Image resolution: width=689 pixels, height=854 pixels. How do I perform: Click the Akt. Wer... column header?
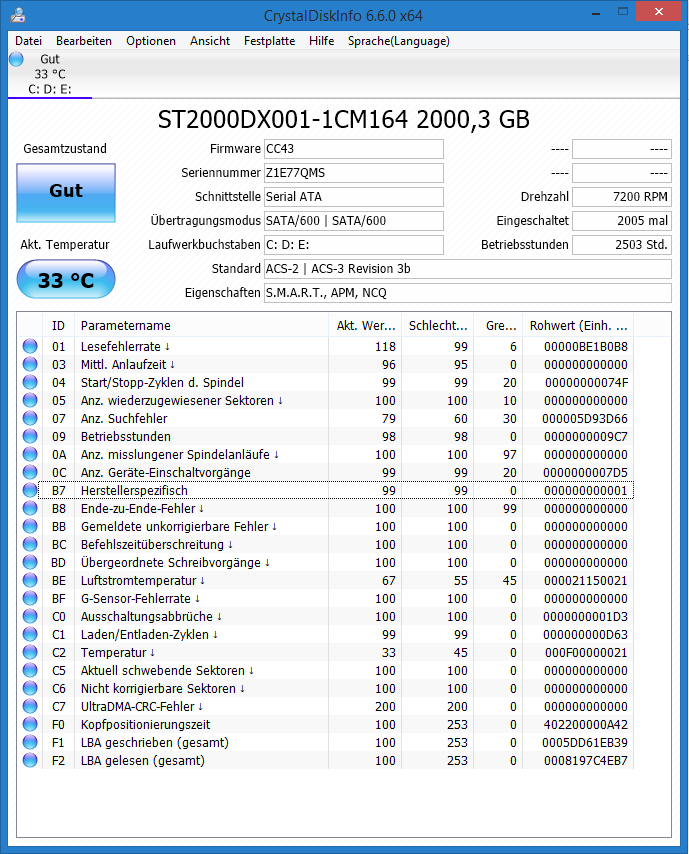click(365, 326)
